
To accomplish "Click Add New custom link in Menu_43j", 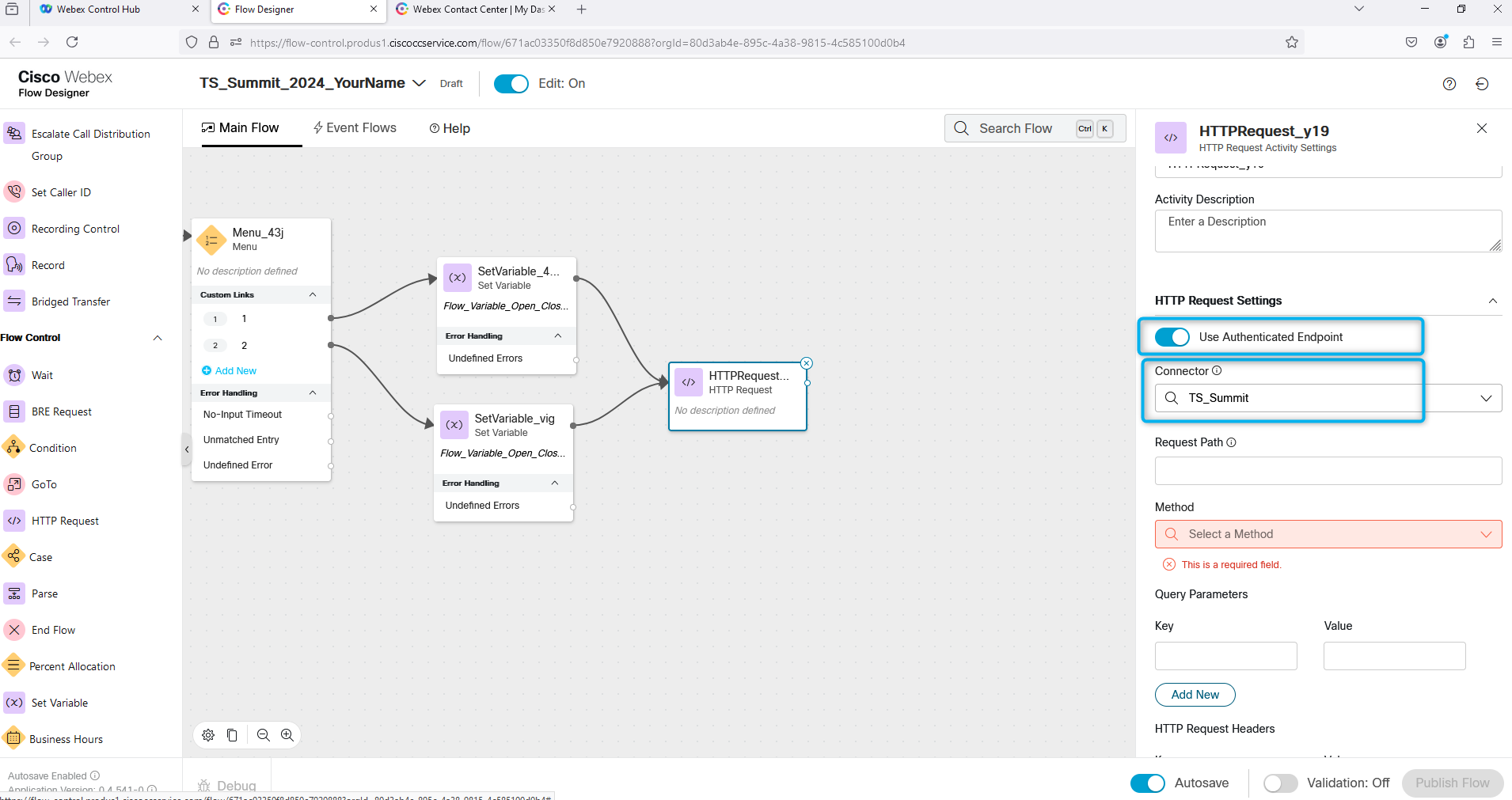I will coord(230,370).
